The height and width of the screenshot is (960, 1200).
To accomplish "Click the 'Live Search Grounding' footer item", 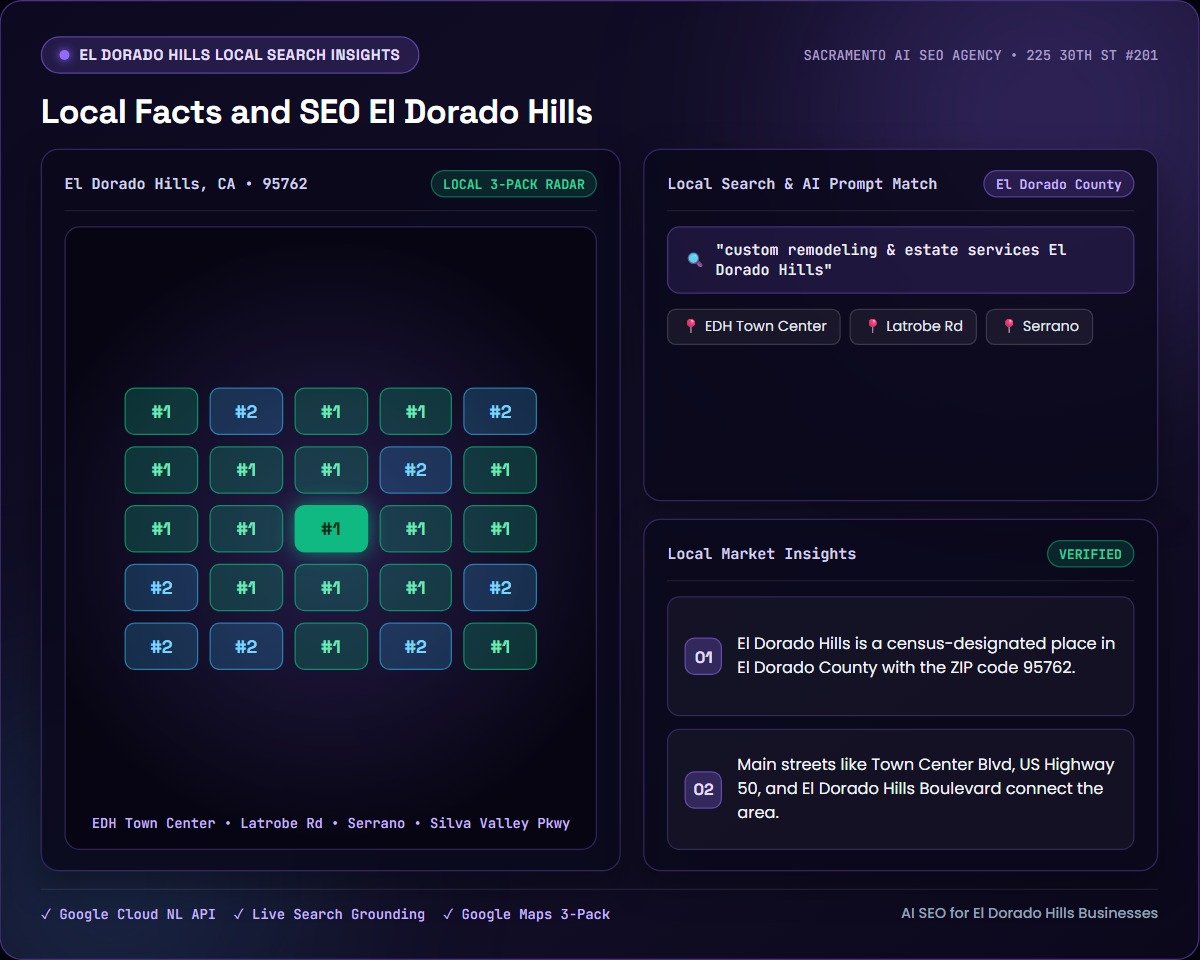I will coord(329,914).
